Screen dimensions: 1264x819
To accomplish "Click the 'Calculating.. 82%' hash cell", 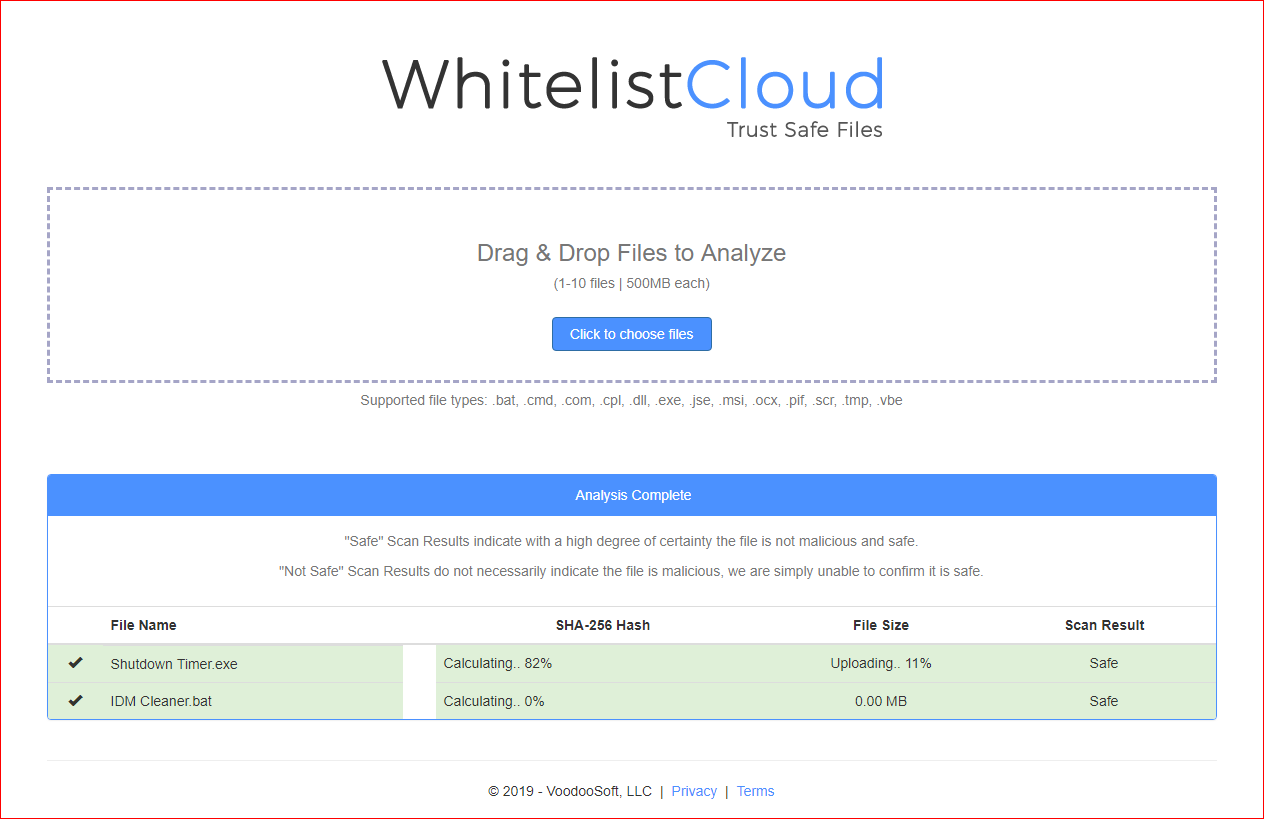I will click(x=498, y=663).
